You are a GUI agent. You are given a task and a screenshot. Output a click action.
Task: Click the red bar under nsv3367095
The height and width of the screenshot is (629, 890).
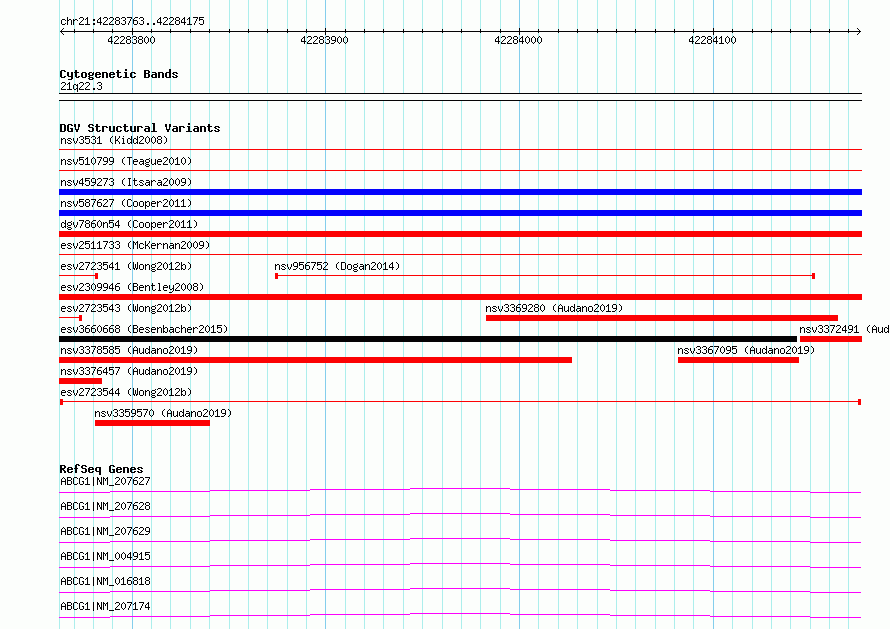(x=738, y=360)
